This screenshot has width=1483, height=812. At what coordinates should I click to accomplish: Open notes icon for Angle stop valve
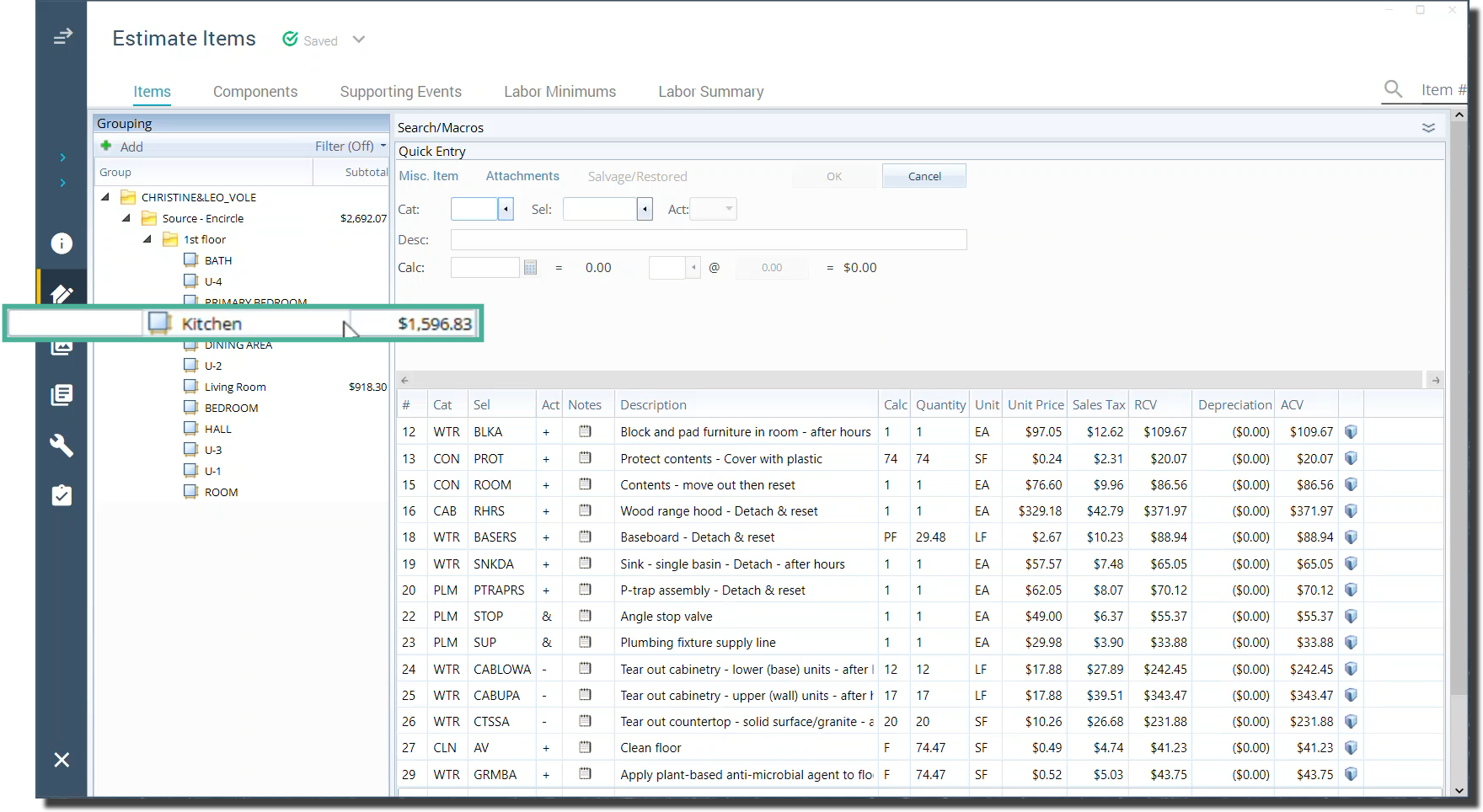pyautogui.click(x=585, y=616)
